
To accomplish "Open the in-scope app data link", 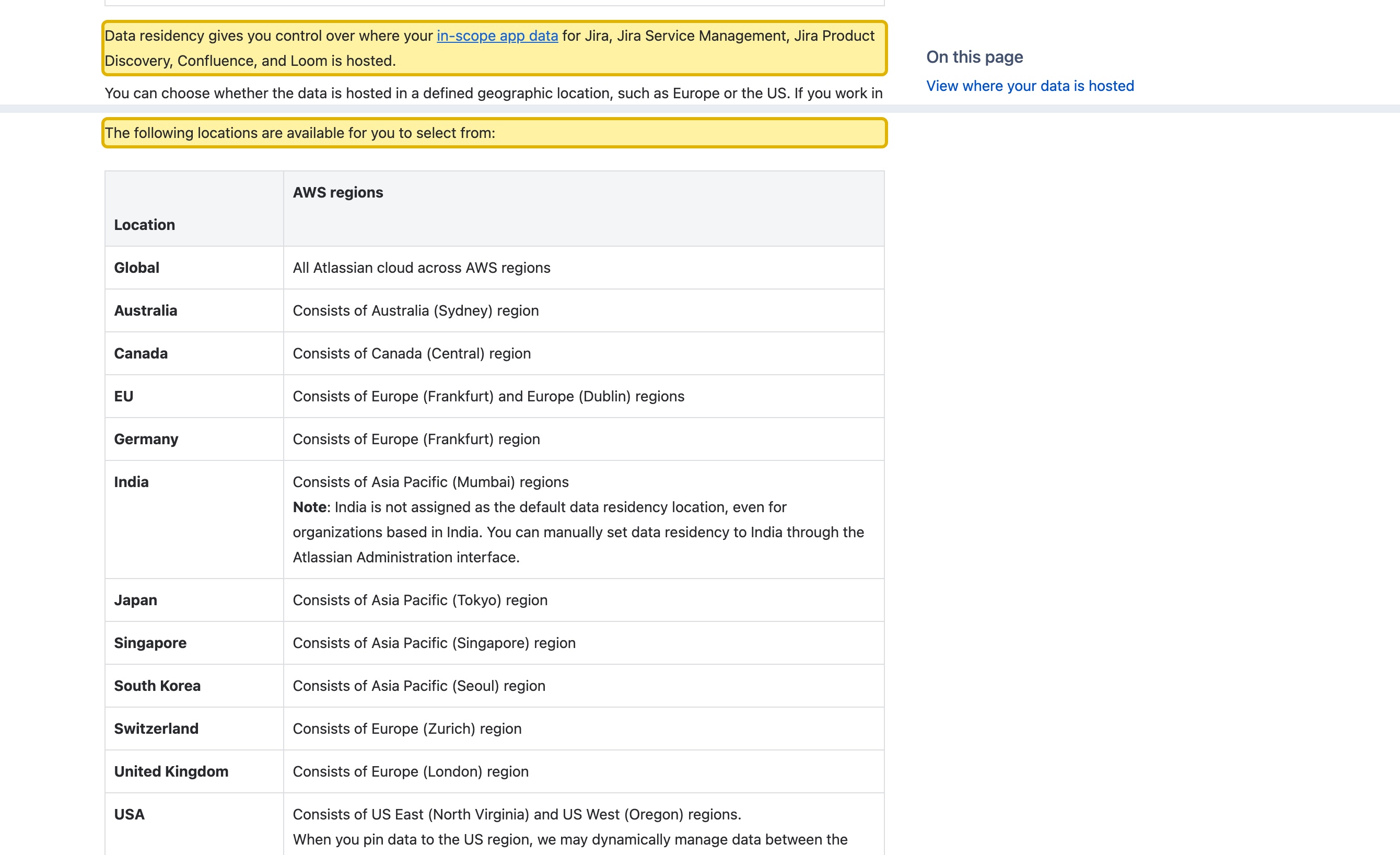I will click(497, 36).
